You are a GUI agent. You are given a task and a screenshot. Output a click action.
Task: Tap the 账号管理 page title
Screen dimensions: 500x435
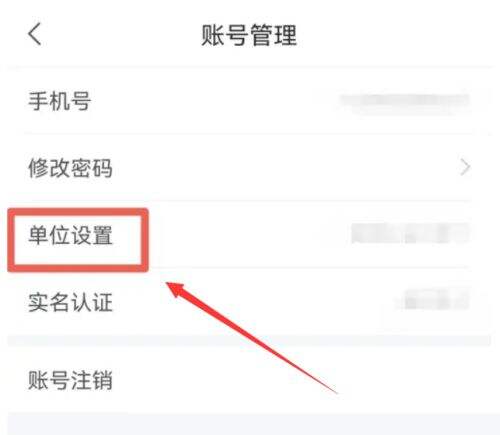[249, 35]
